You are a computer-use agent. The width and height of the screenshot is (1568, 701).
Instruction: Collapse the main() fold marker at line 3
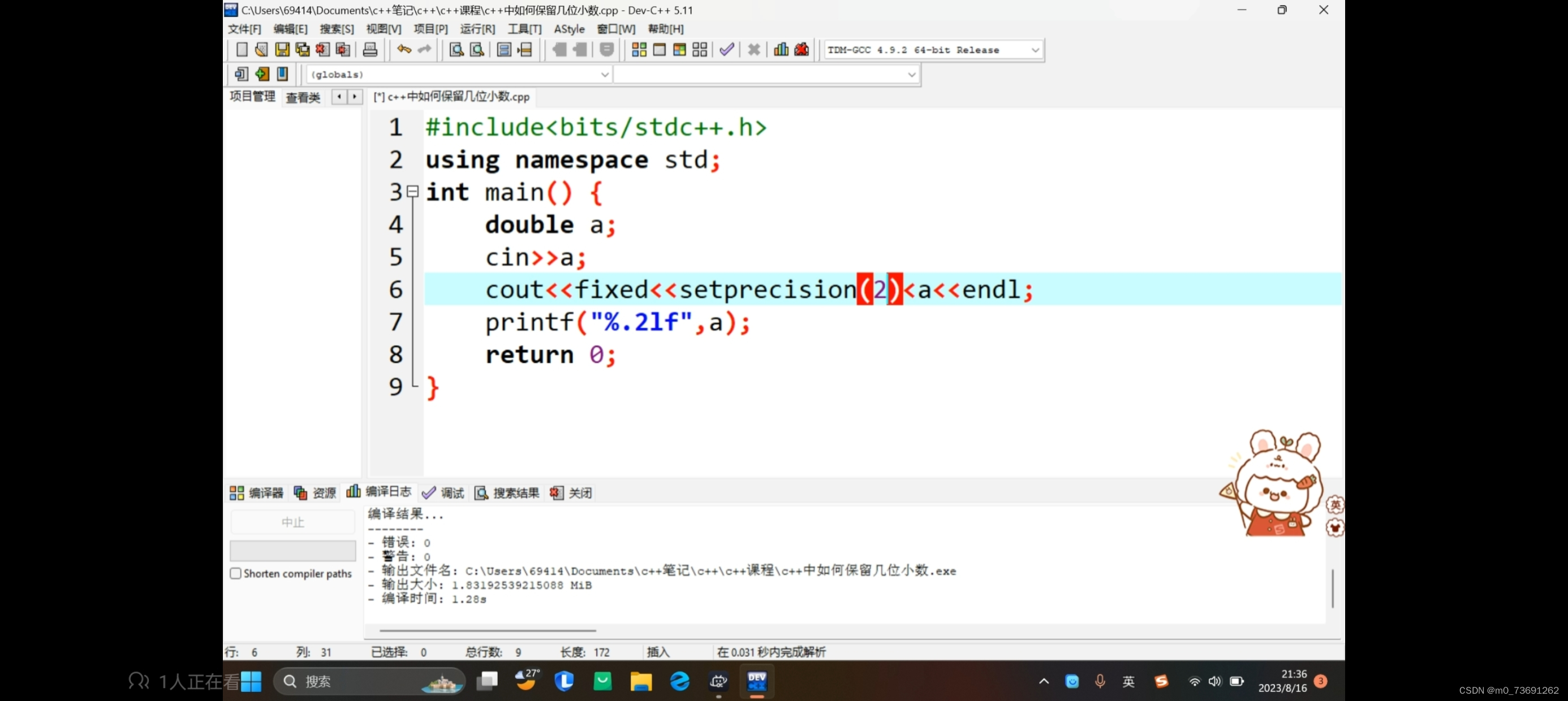point(413,192)
